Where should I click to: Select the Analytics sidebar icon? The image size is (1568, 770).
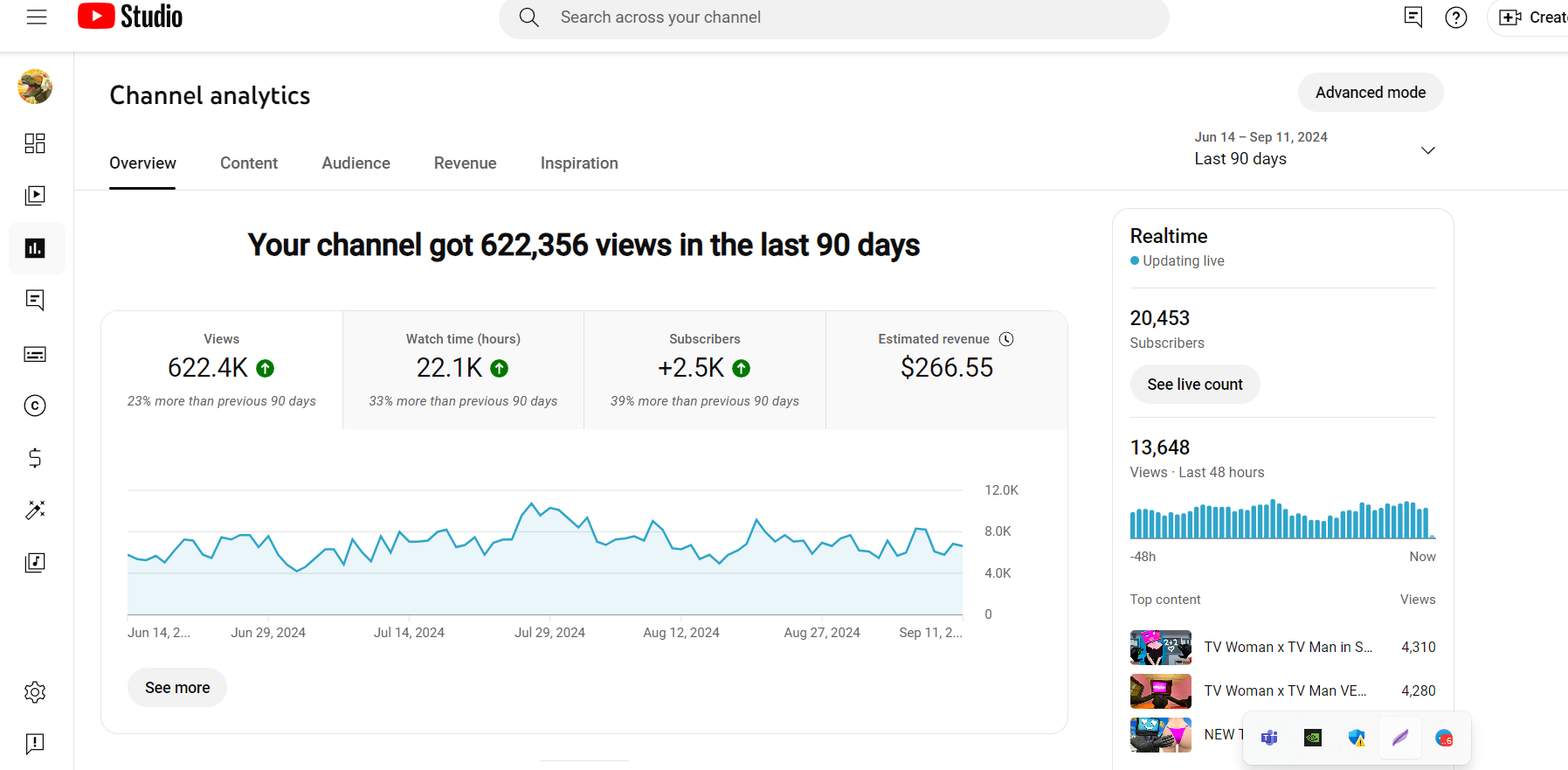[x=35, y=248]
